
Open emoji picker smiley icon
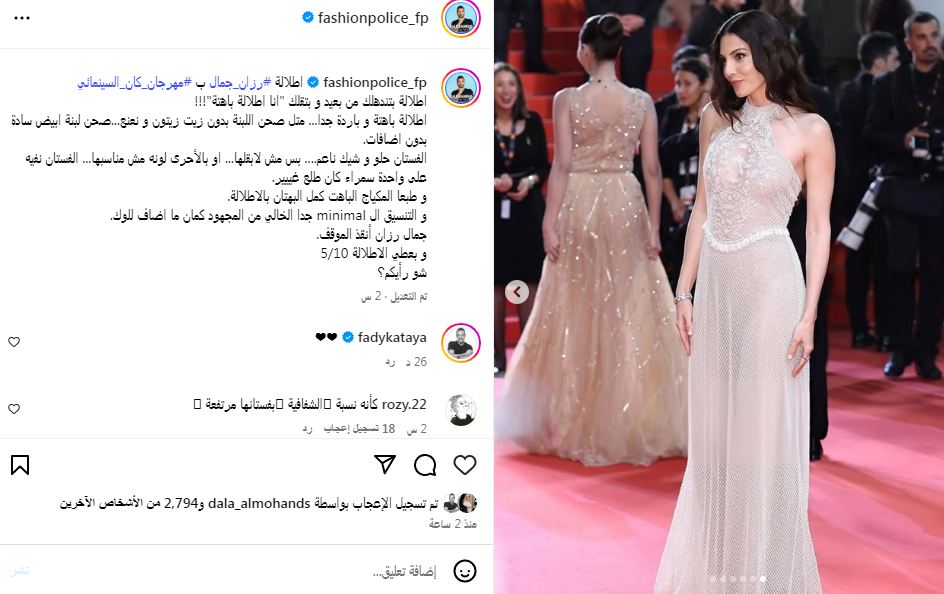coord(465,571)
